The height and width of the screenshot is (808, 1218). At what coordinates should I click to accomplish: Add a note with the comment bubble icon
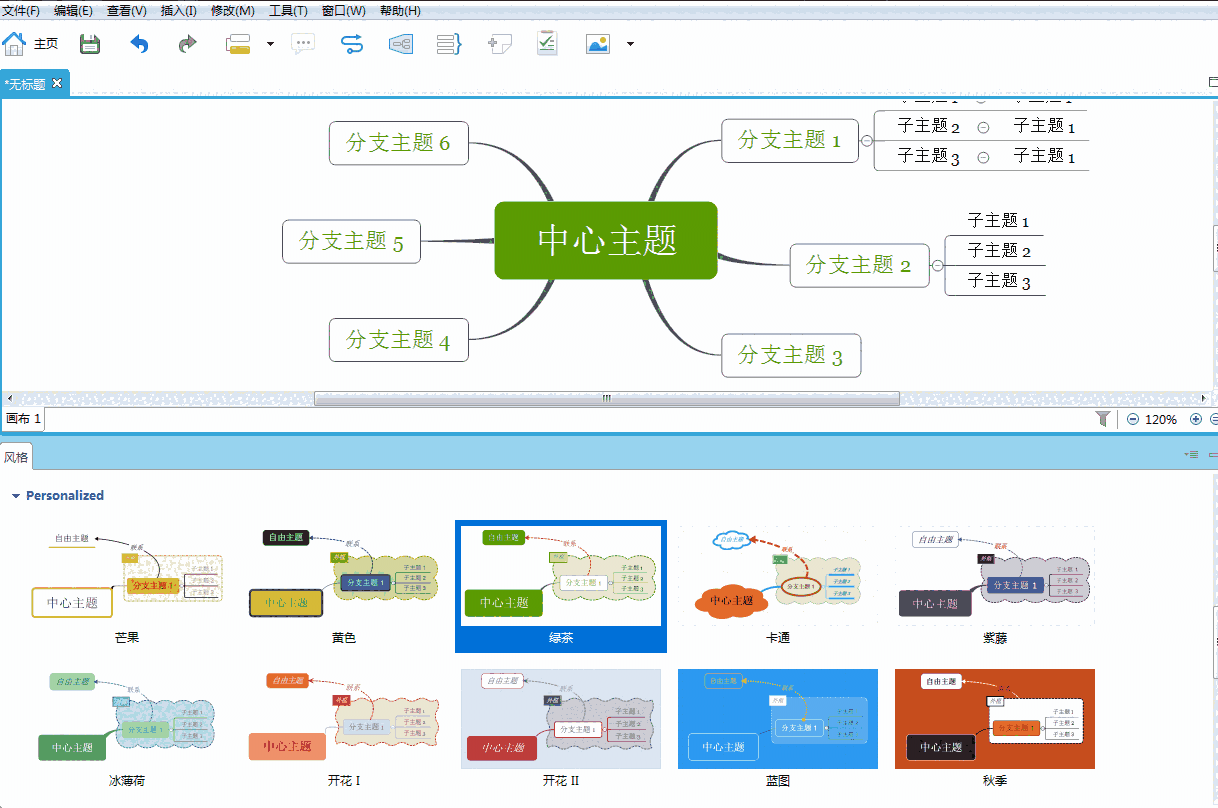pos(303,43)
